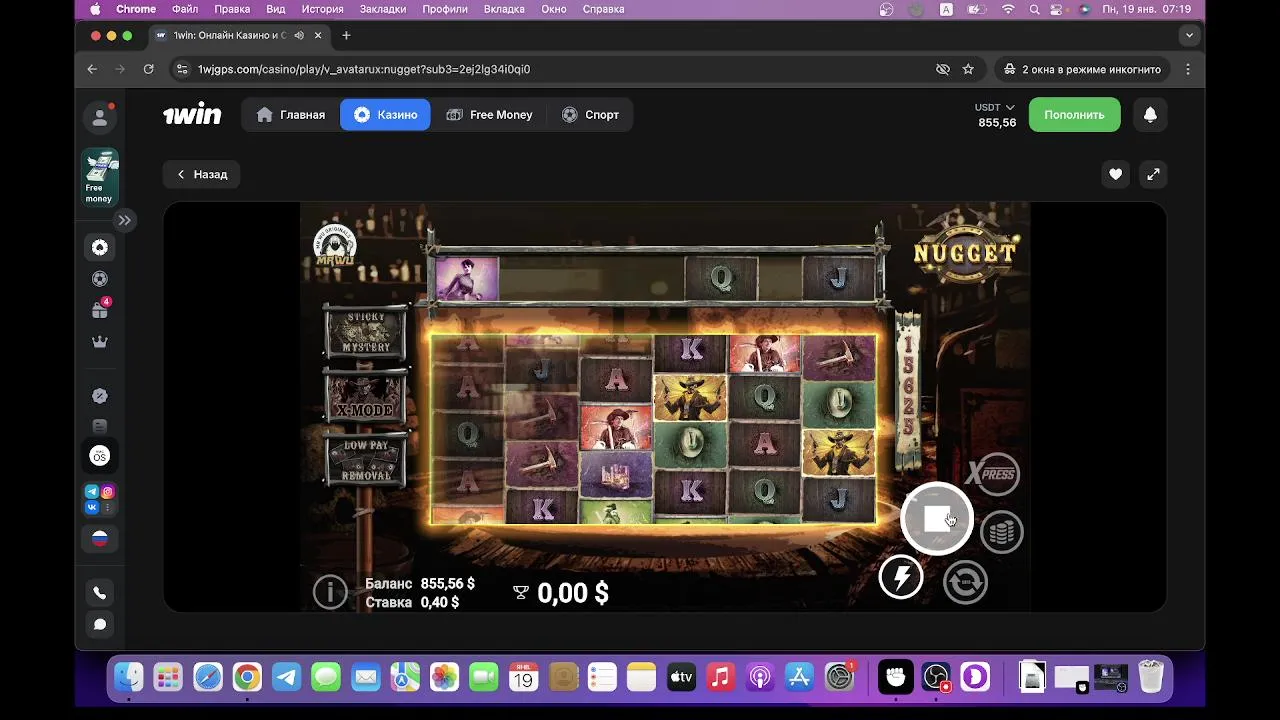Viewport: 1280px width, 720px height.
Task: Open Finder from the Dock
Action: click(x=129, y=677)
